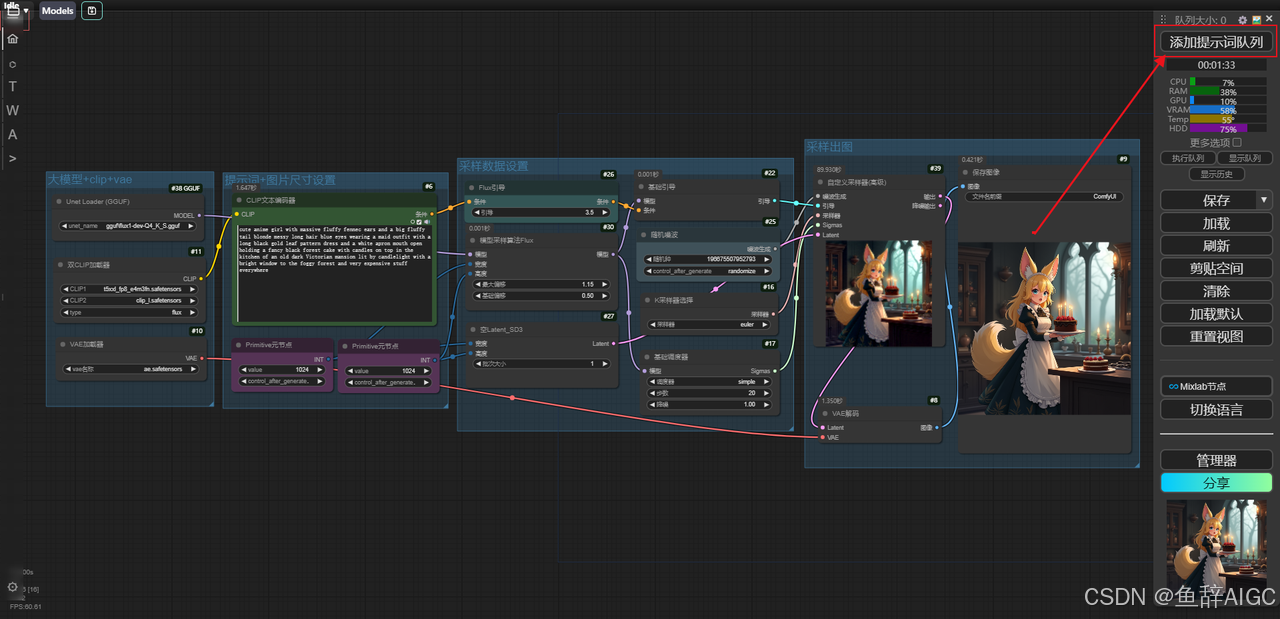Open settings gear in queue panel header
Screen dimensions: 1280x619
(x=1243, y=19)
